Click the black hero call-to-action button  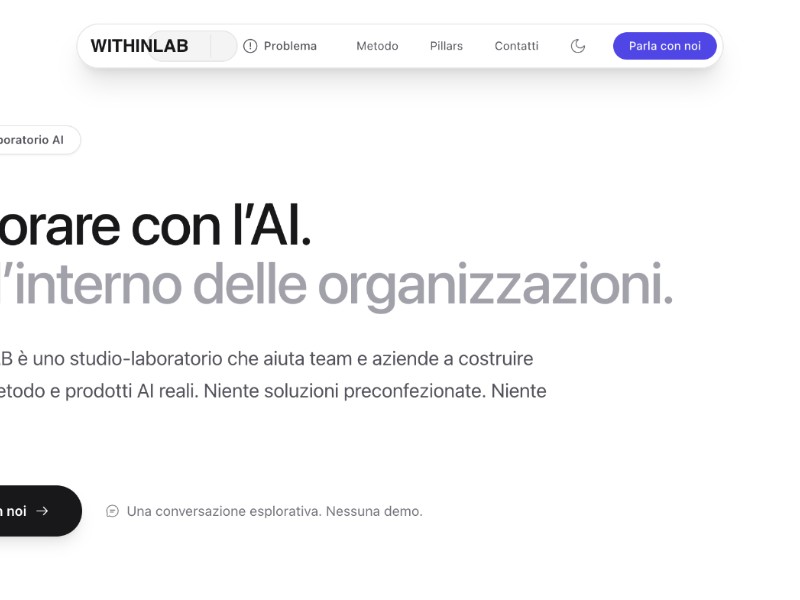pos(30,511)
